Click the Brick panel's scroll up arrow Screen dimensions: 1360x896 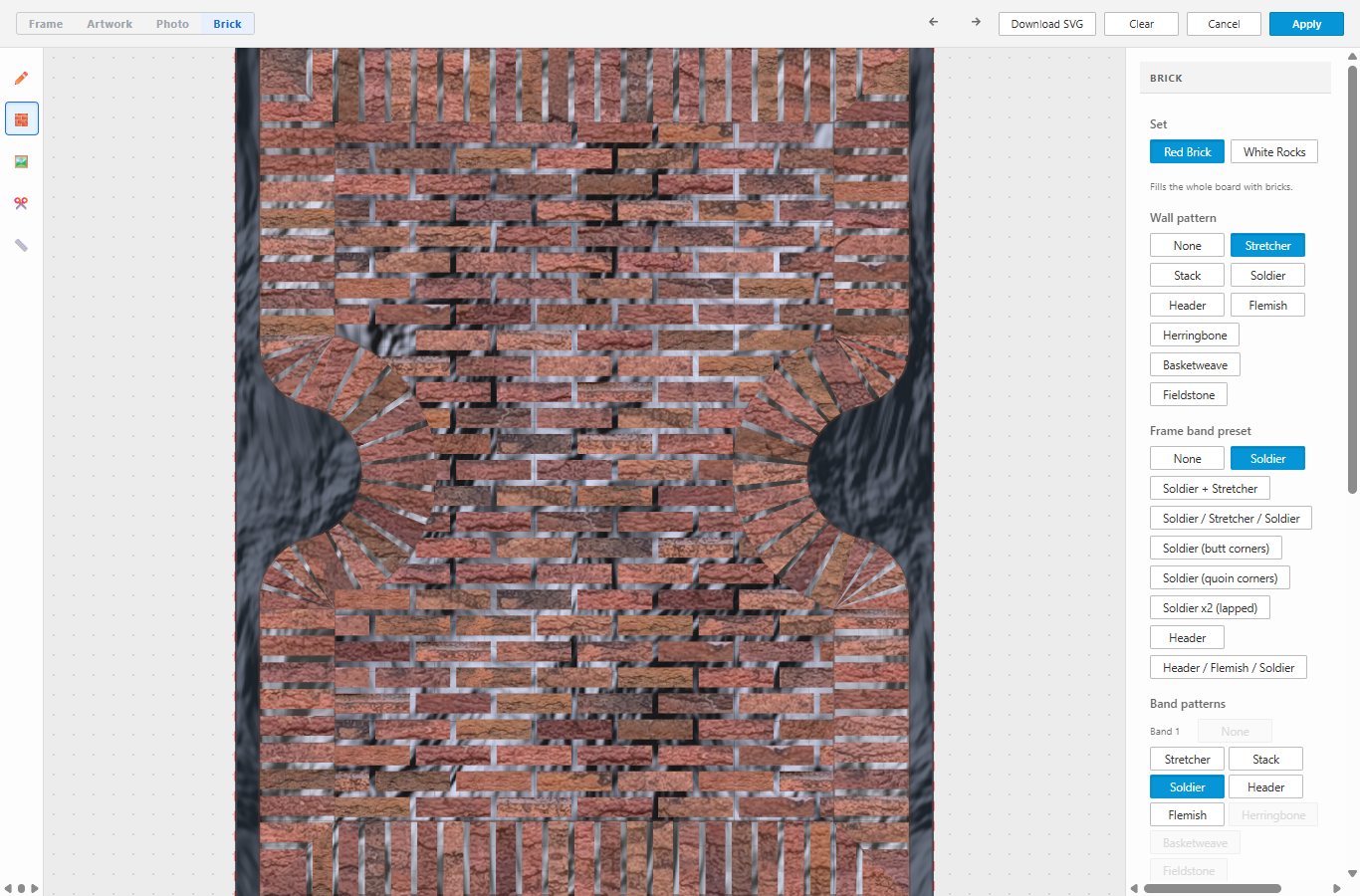pos(1352,58)
